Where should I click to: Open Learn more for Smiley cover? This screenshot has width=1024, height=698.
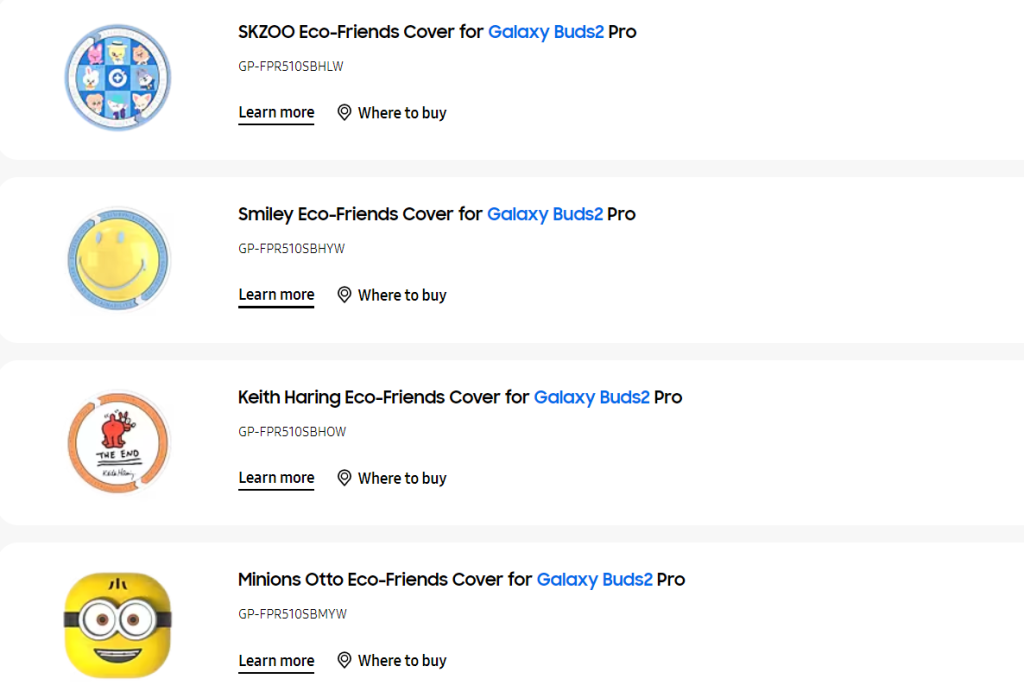[276, 295]
